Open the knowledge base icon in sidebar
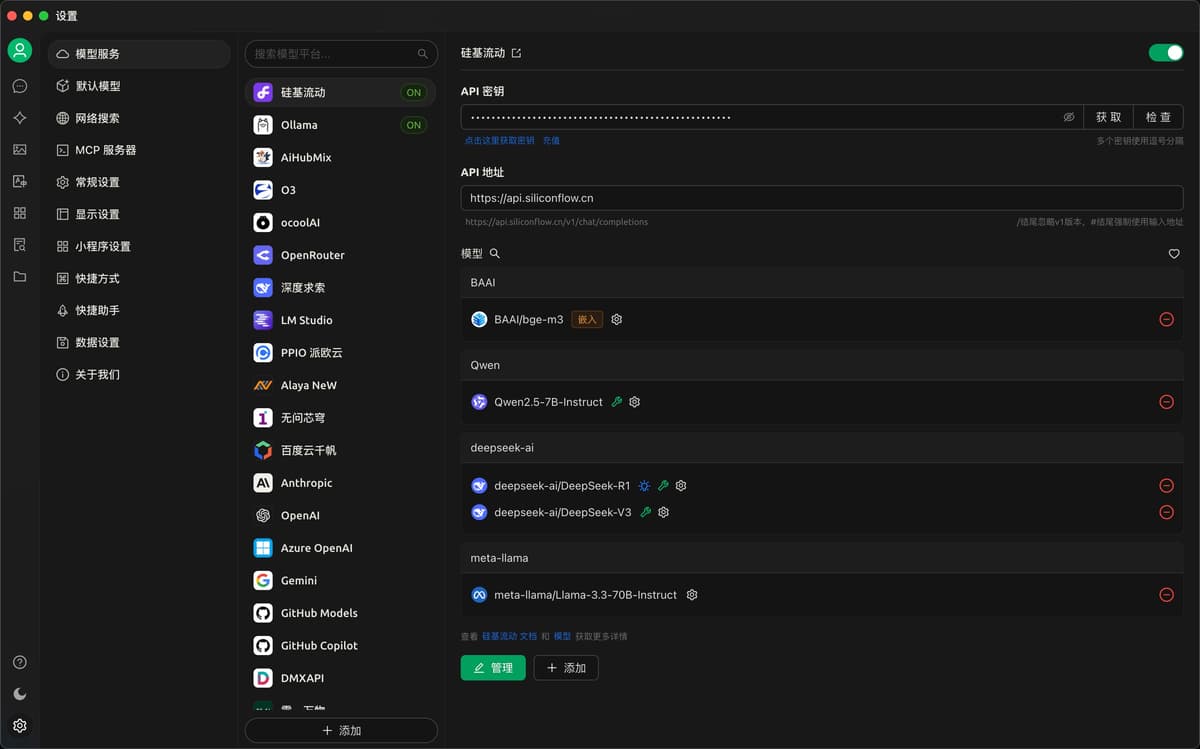The image size is (1200, 749). pyautogui.click(x=20, y=244)
